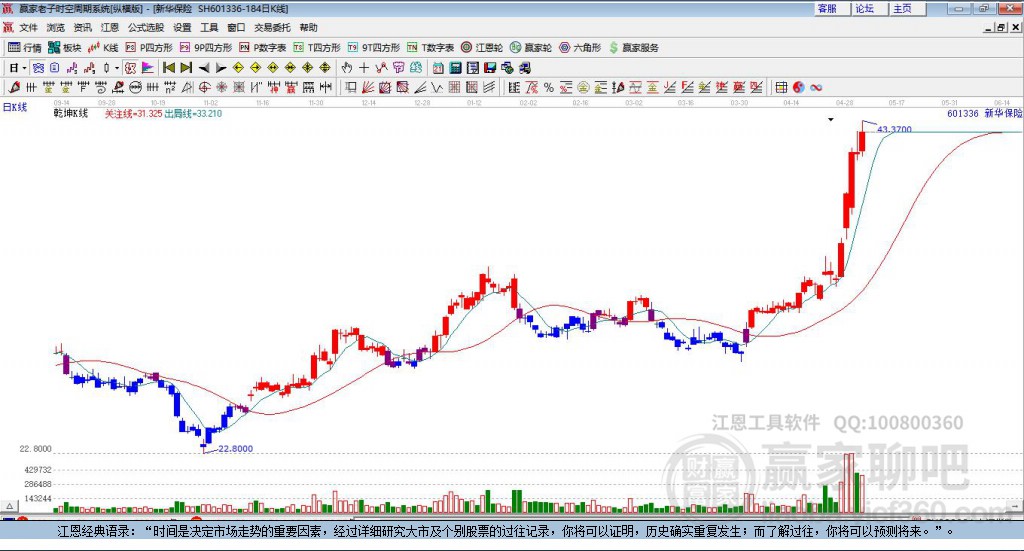Image resolution: width=1024 pixels, height=551 pixels.
Task: Open the P四方形 tool
Action: coord(149,48)
